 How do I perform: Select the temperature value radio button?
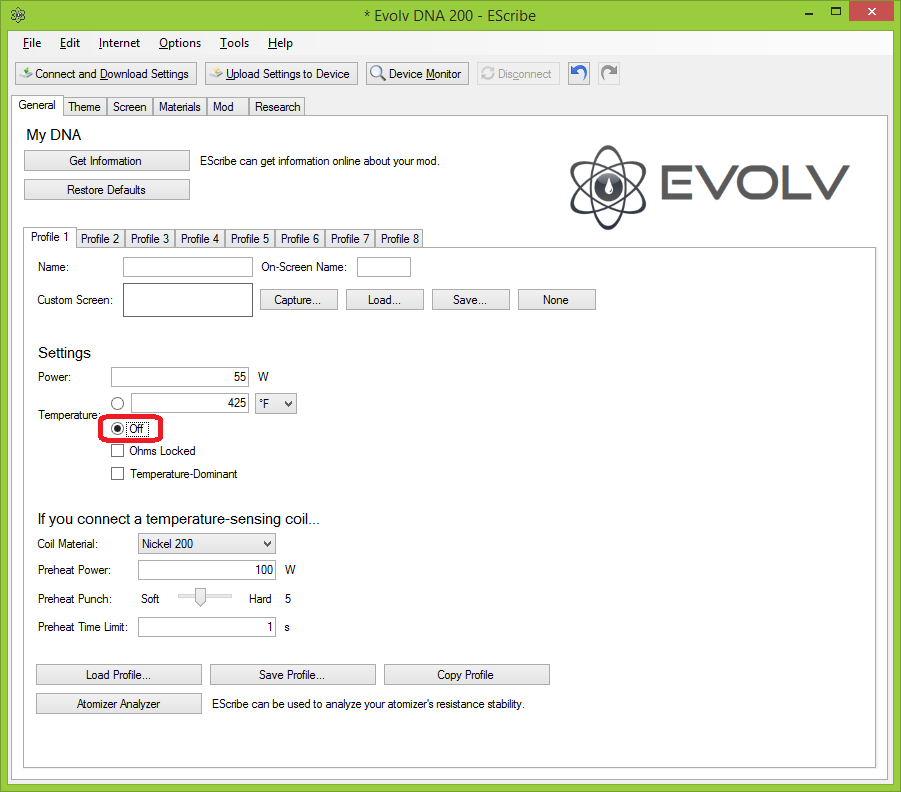118,403
